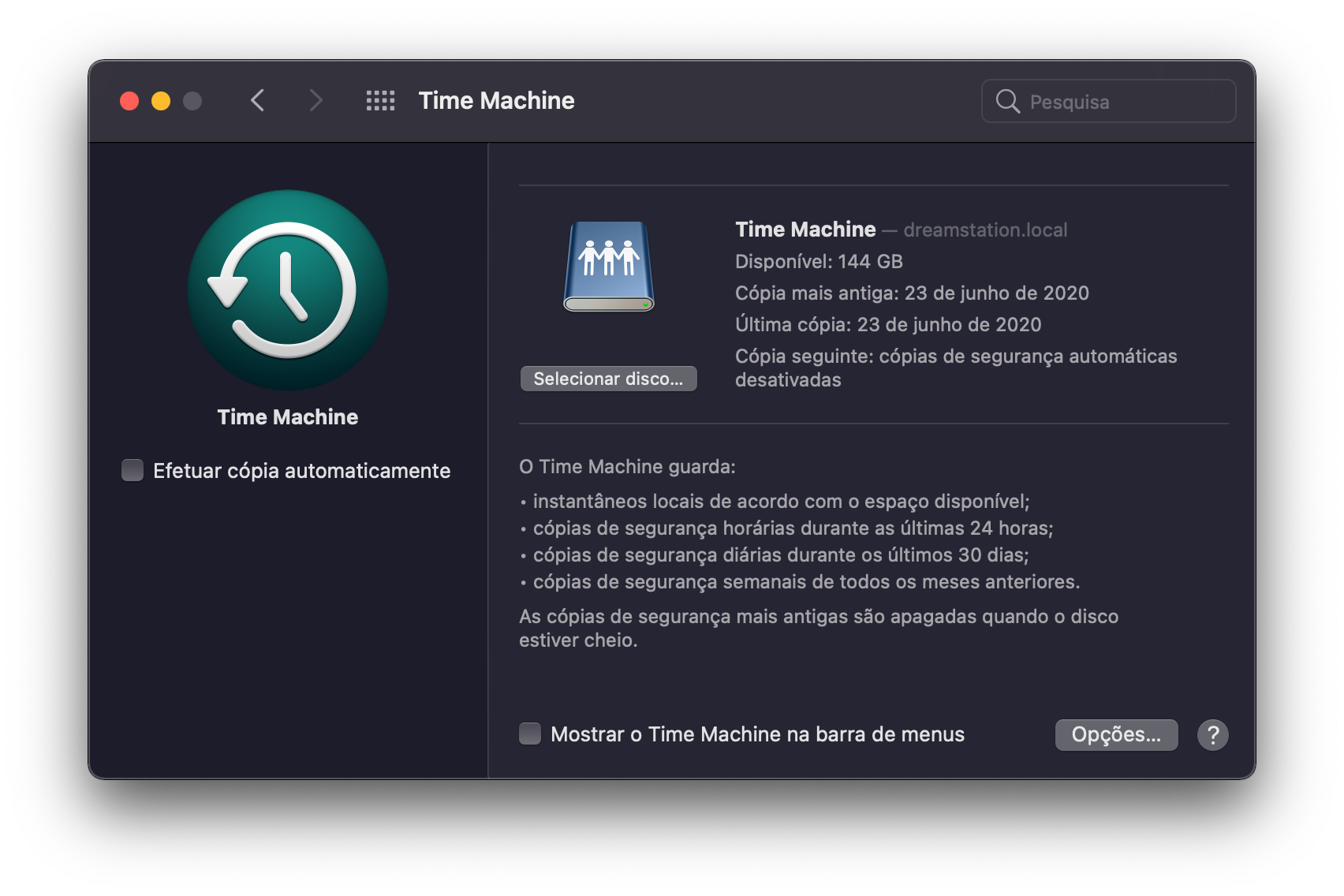Focus the Pesquisa search field
The height and width of the screenshot is (896, 1344).
coord(1108,101)
